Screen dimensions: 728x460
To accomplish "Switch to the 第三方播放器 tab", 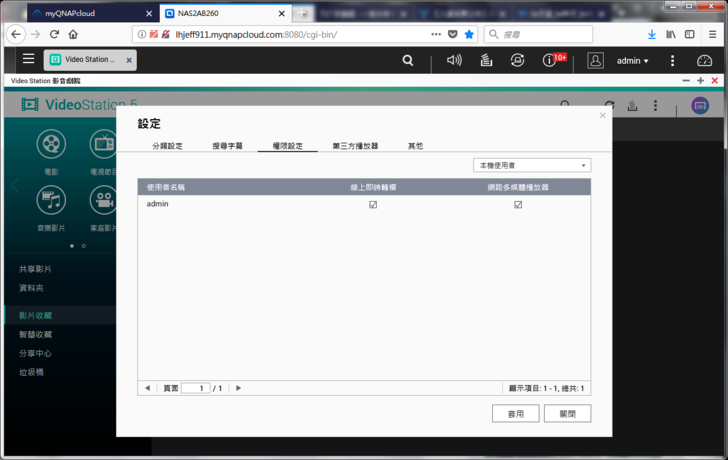I will coord(355,146).
